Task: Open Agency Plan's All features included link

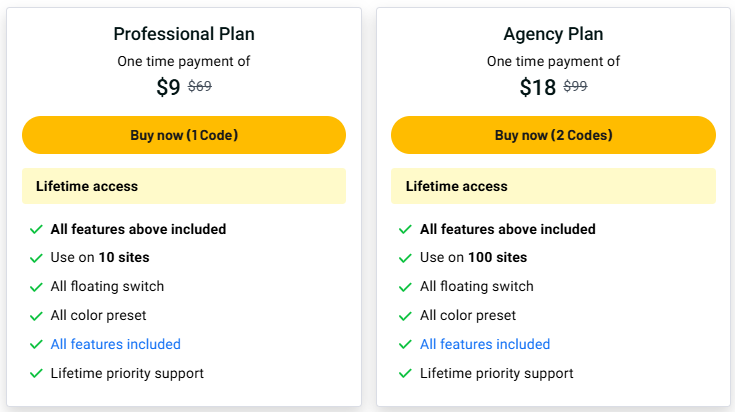Action: [x=485, y=344]
